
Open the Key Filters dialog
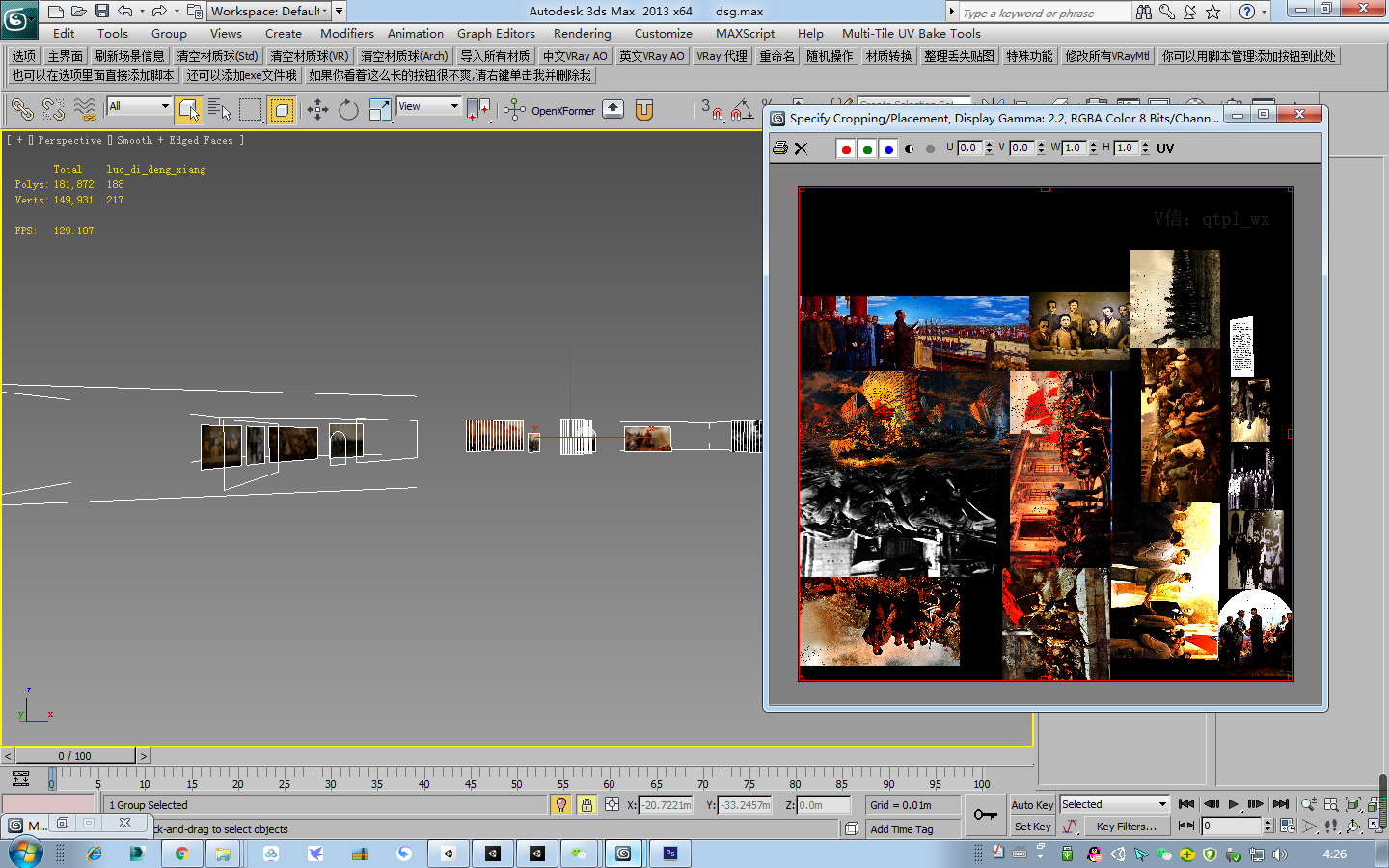point(1126,827)
